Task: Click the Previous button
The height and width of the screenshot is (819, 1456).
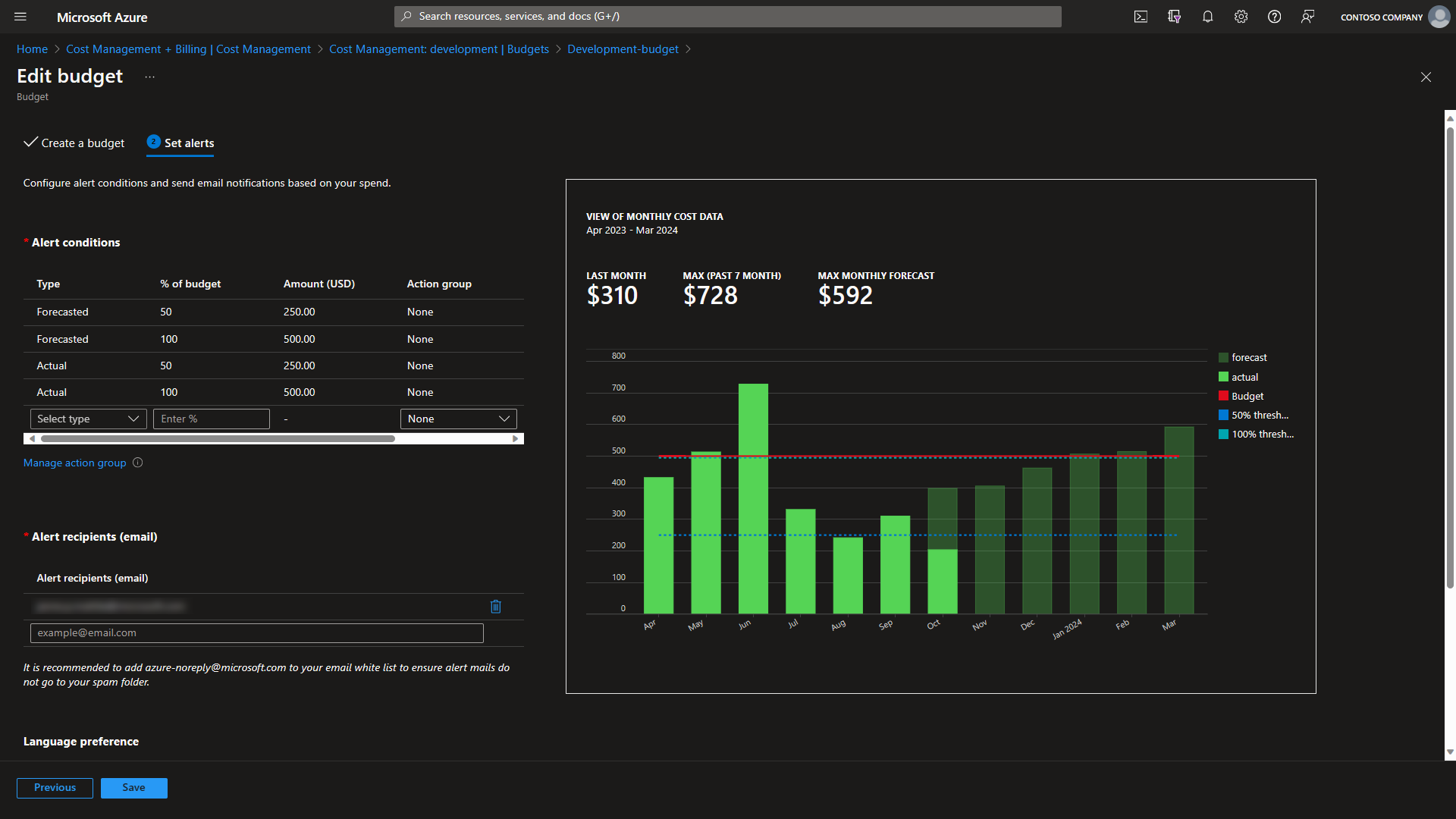Action: tap(55, 788)
